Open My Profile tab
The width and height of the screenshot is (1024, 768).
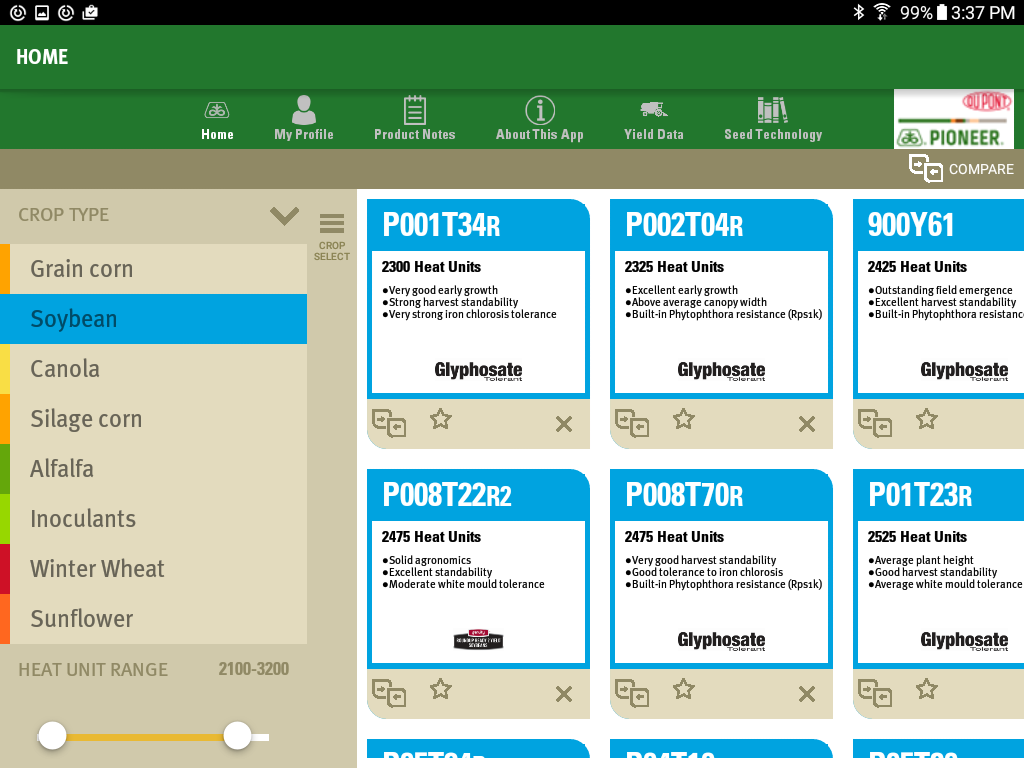(304, 119)
